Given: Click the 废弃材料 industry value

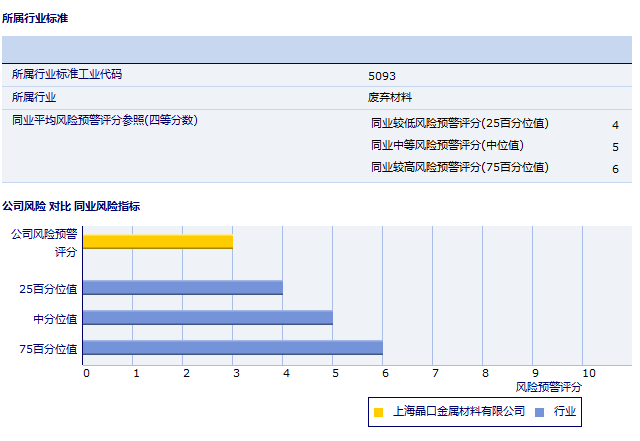Looking at the screenshot, I should [389, 98].
